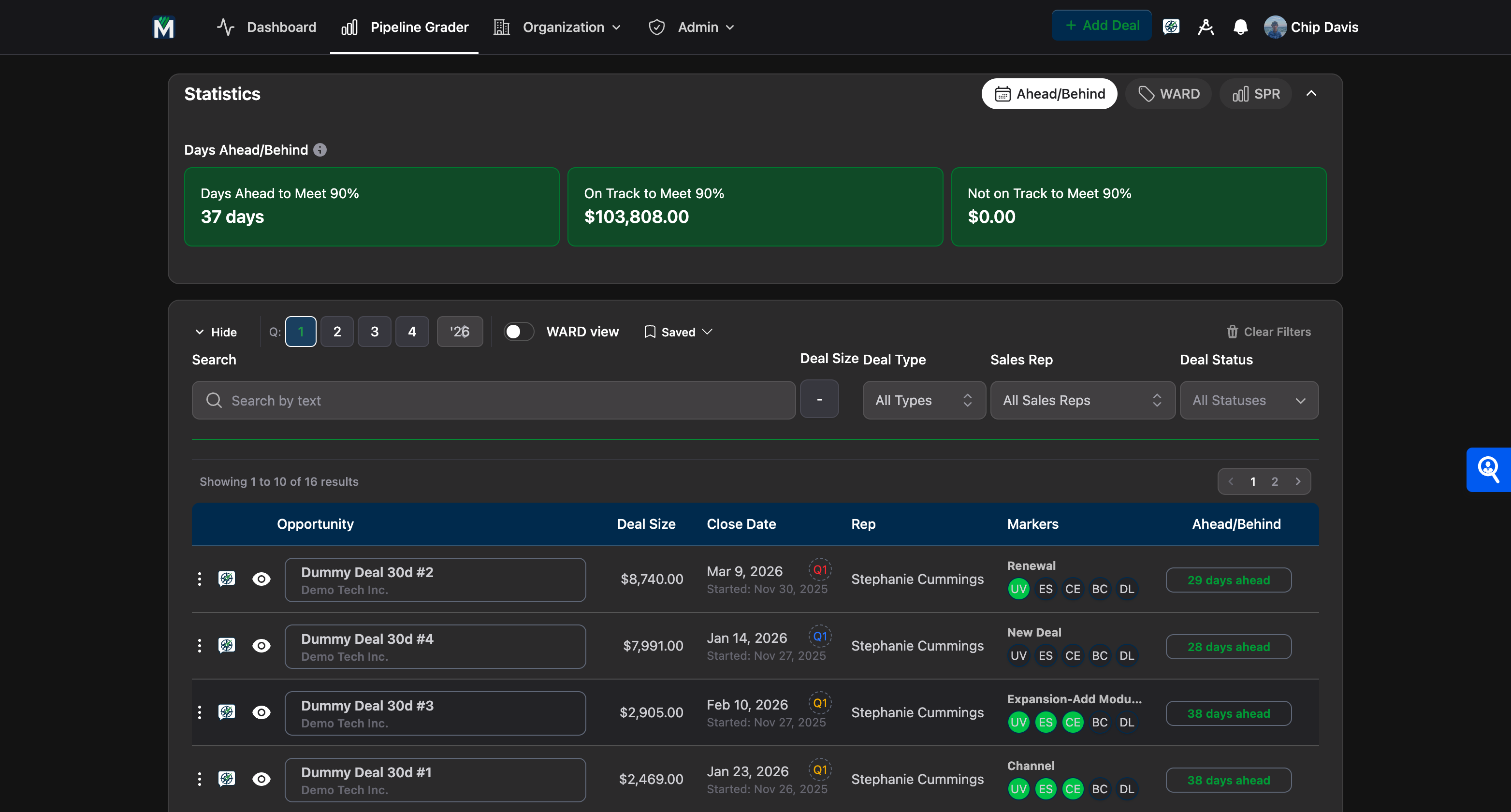Toggle eye visibility for Dummy Deal 30d #3

(x=261, y=712)
